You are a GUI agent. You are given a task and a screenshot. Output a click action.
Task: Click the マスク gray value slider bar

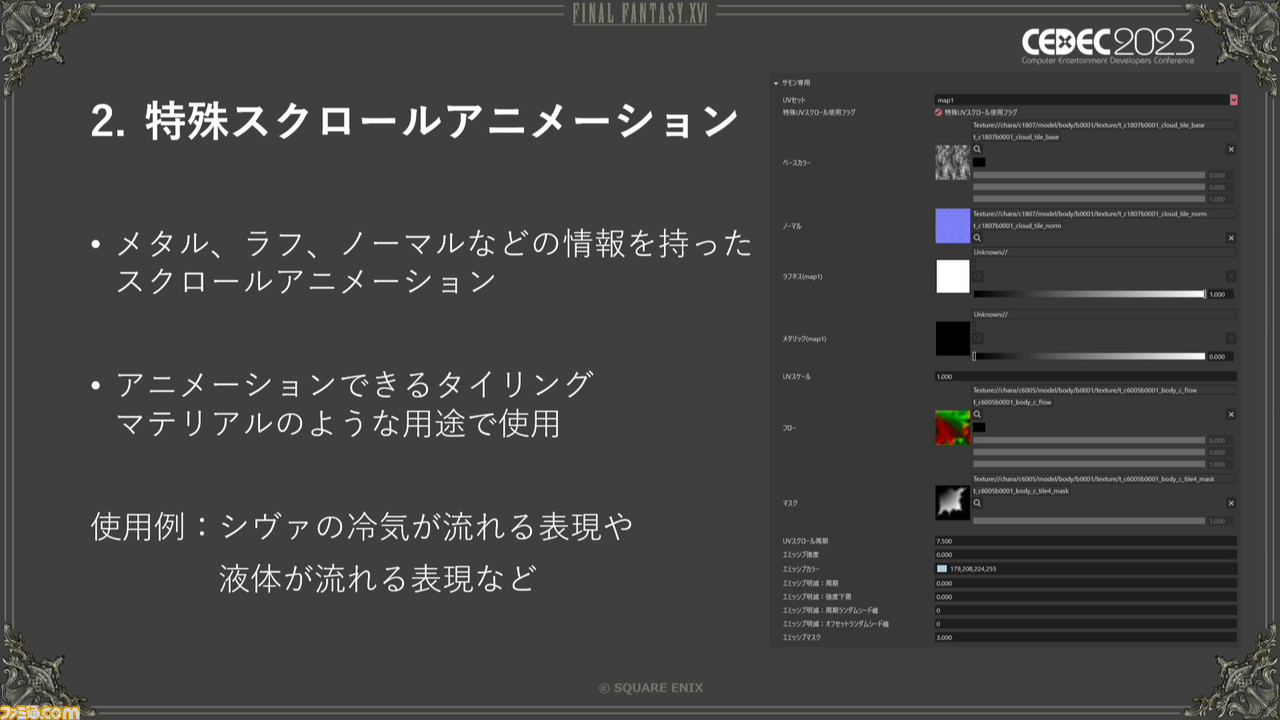tap(1089, 521)
